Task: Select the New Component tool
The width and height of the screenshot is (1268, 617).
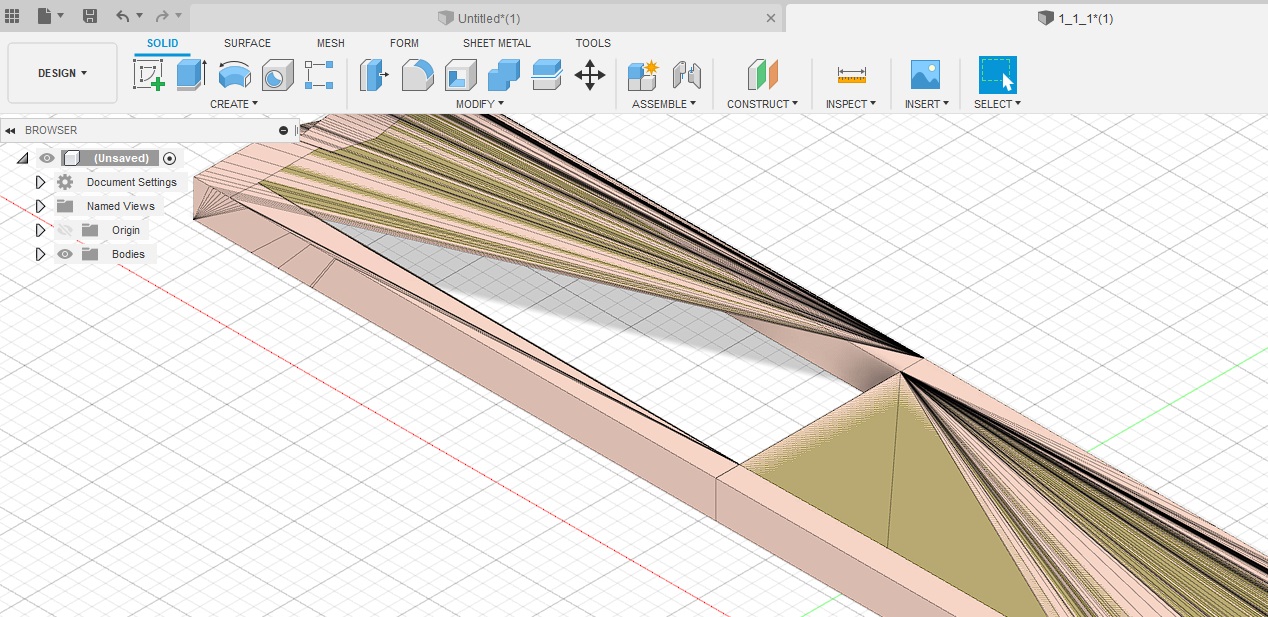Action: [643, 75]
